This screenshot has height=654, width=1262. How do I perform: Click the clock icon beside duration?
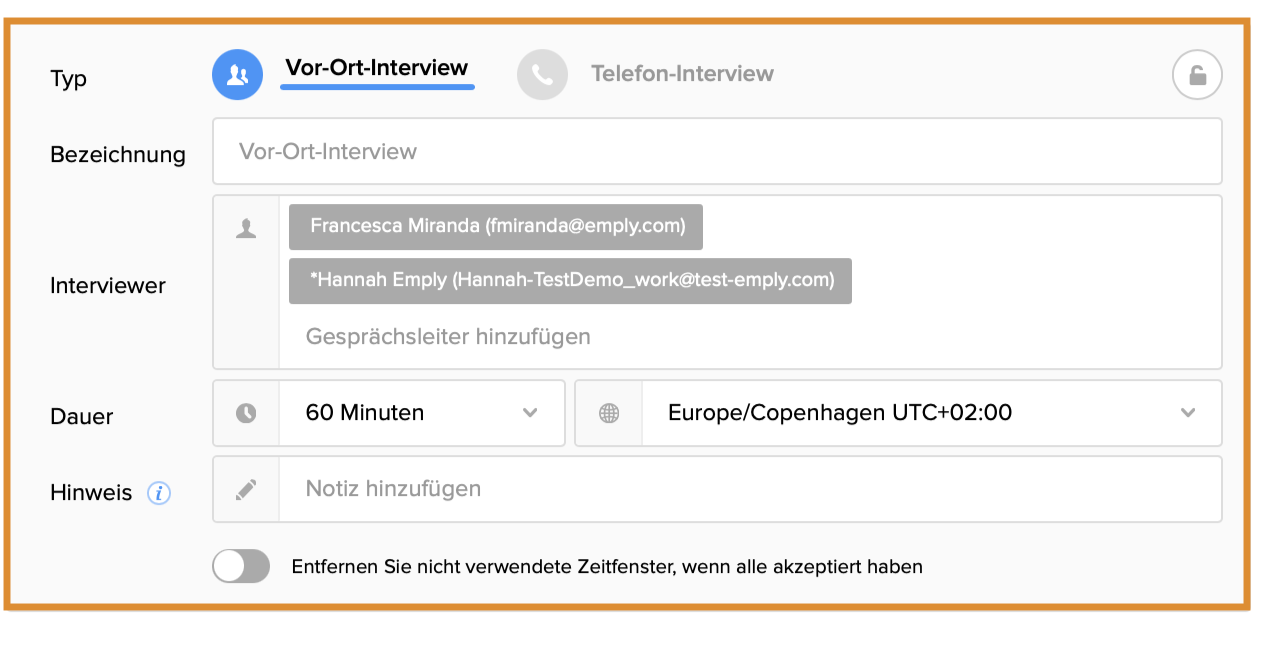point(246,413)
